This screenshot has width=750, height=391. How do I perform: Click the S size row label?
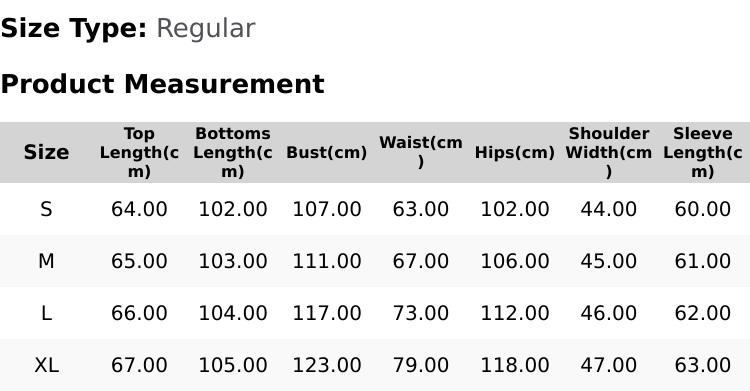point(46,209)
